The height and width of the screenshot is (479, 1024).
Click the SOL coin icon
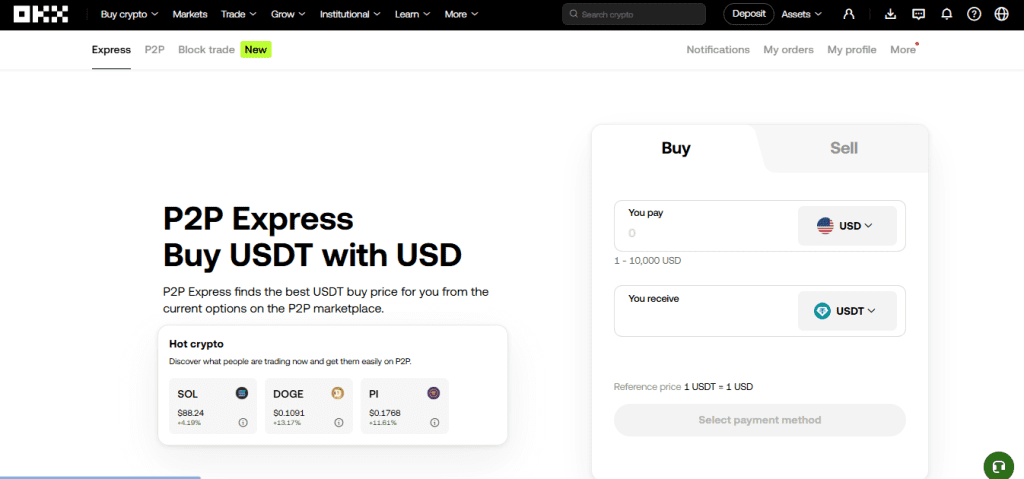click(x=242, y=393)
